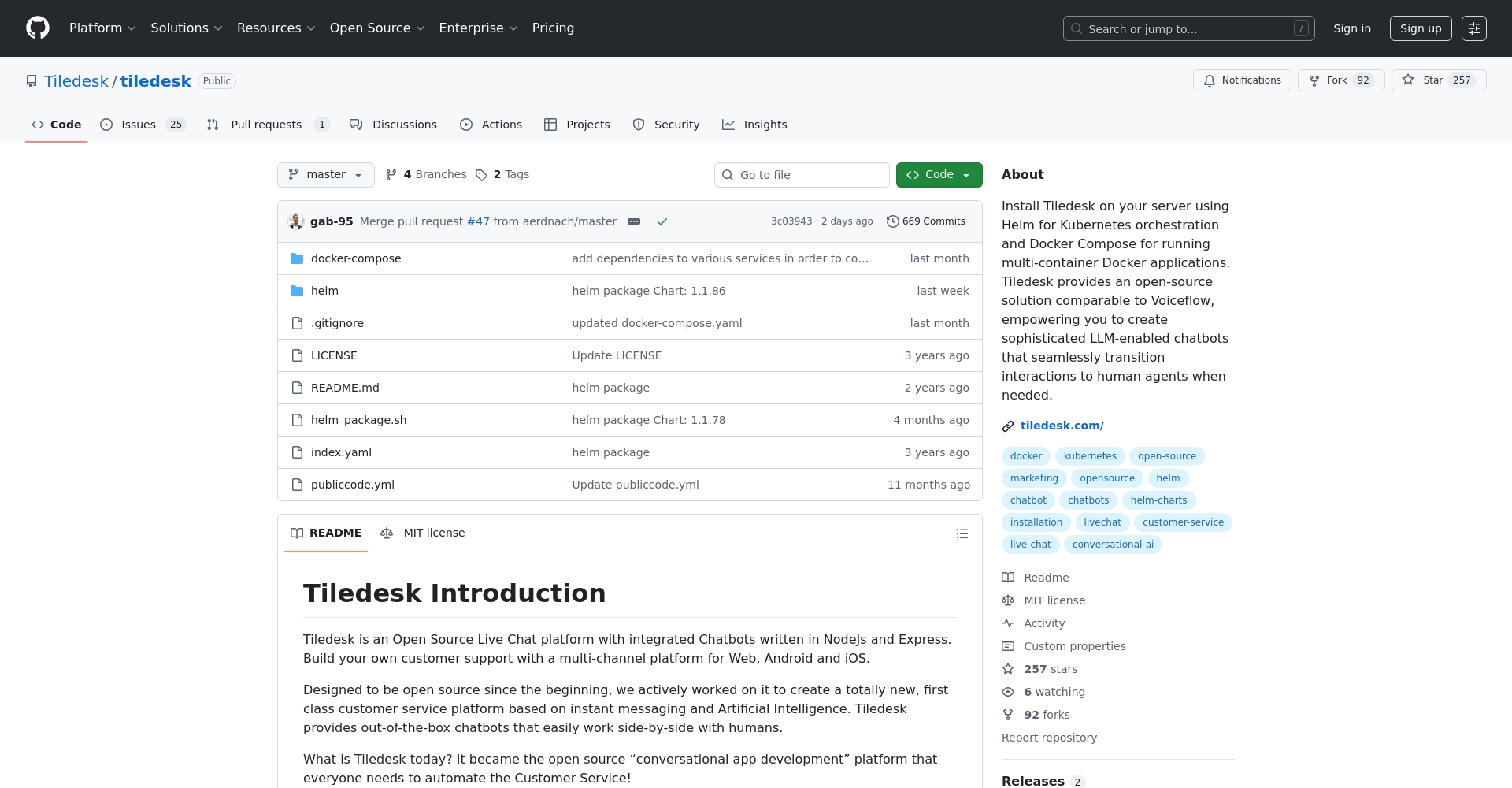Click the repository book icon beside Tiledesk
This screenshot has height=788, width=1512.
pyautogui.click(x=31, y=80)
